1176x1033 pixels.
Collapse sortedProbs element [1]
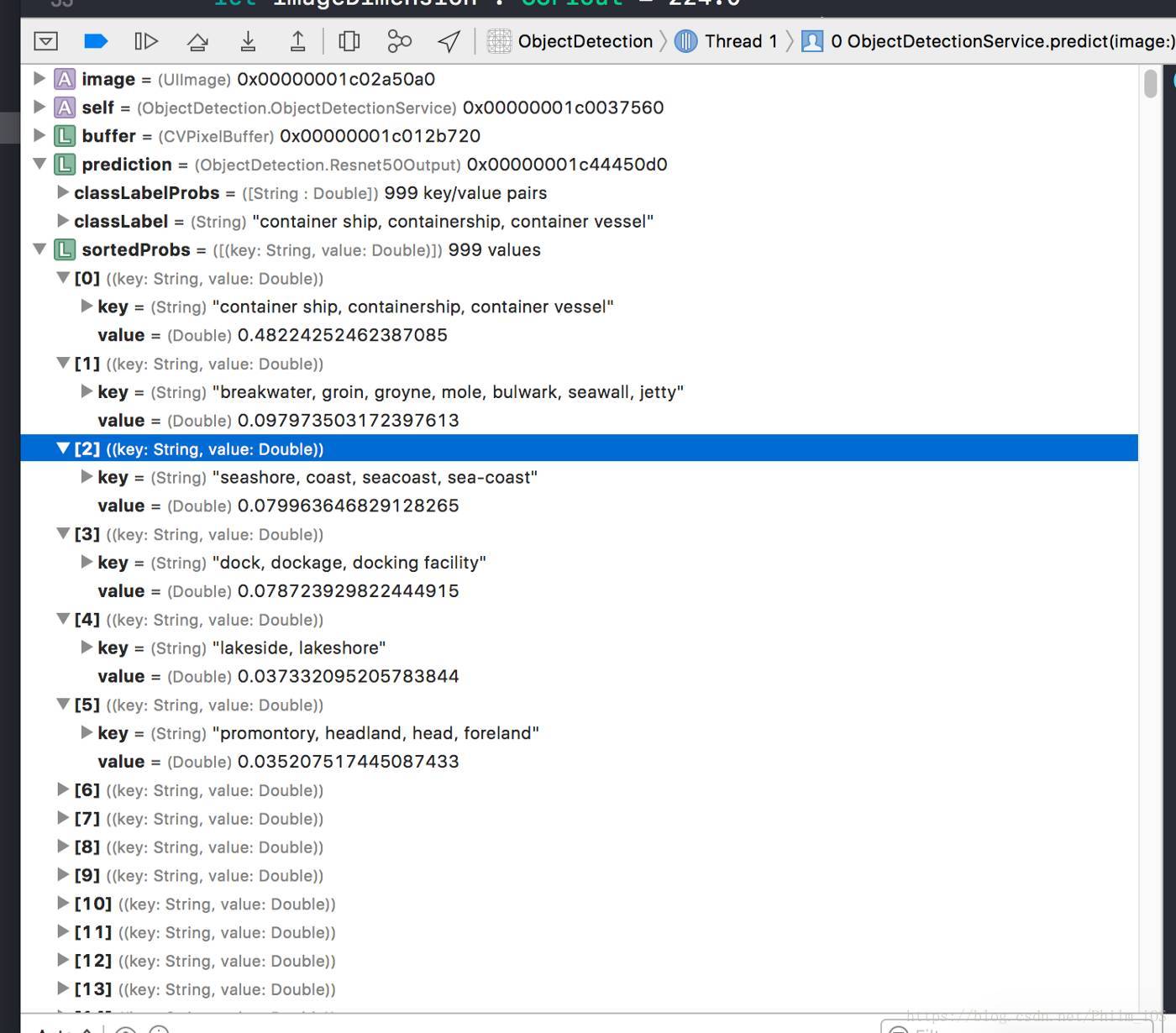coord(62,364)
